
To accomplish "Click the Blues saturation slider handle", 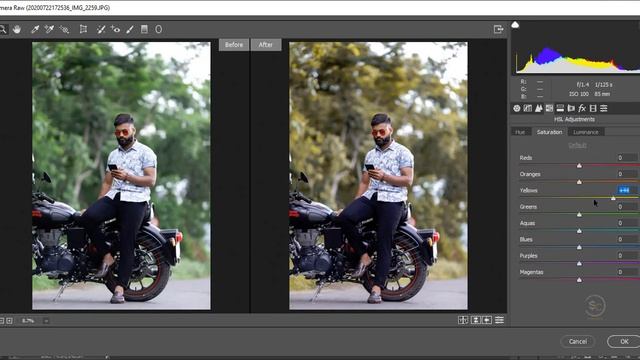I will [x=579, y=247].
